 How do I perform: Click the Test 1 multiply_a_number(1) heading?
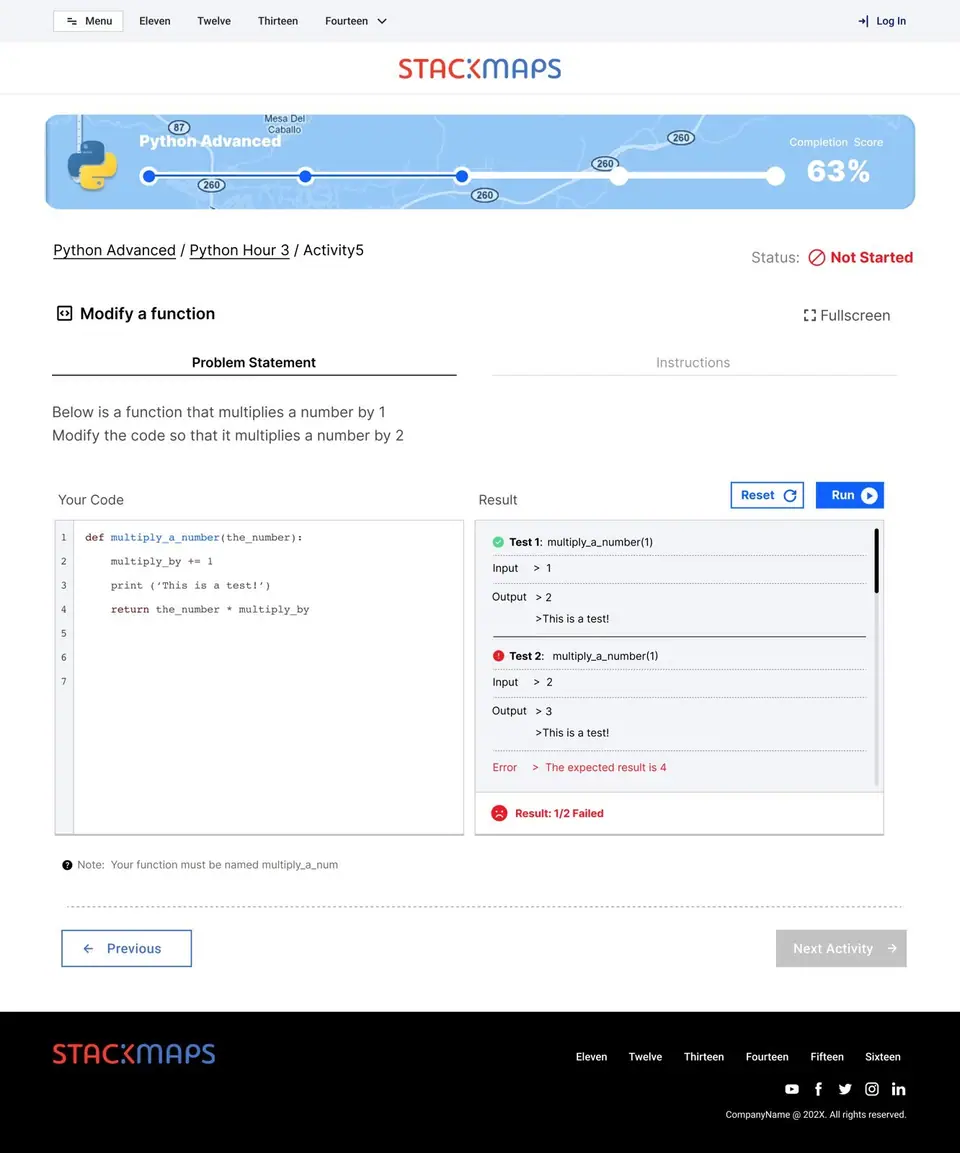click(581, 542)
